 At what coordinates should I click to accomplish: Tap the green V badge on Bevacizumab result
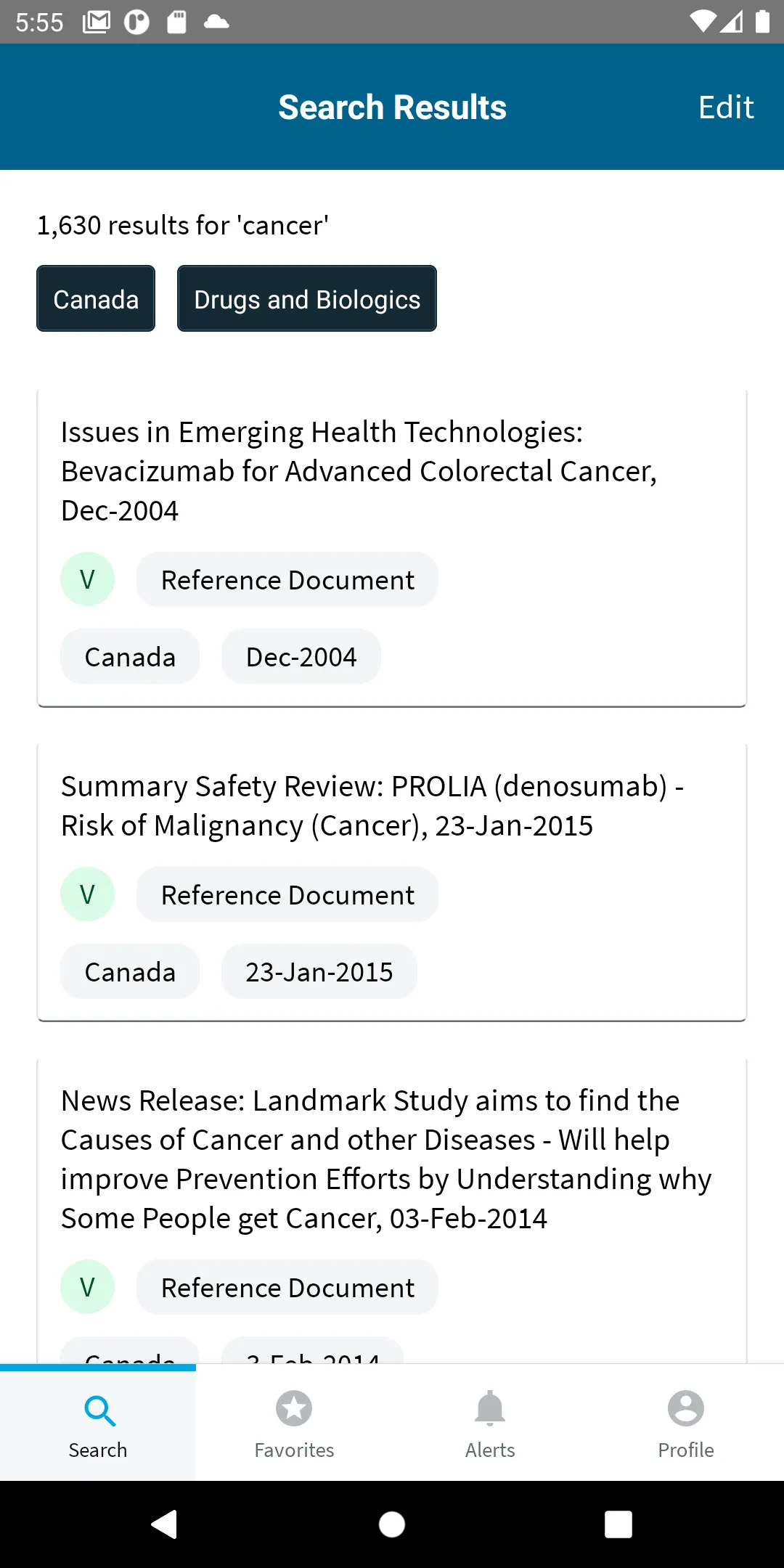pos(87,579)
